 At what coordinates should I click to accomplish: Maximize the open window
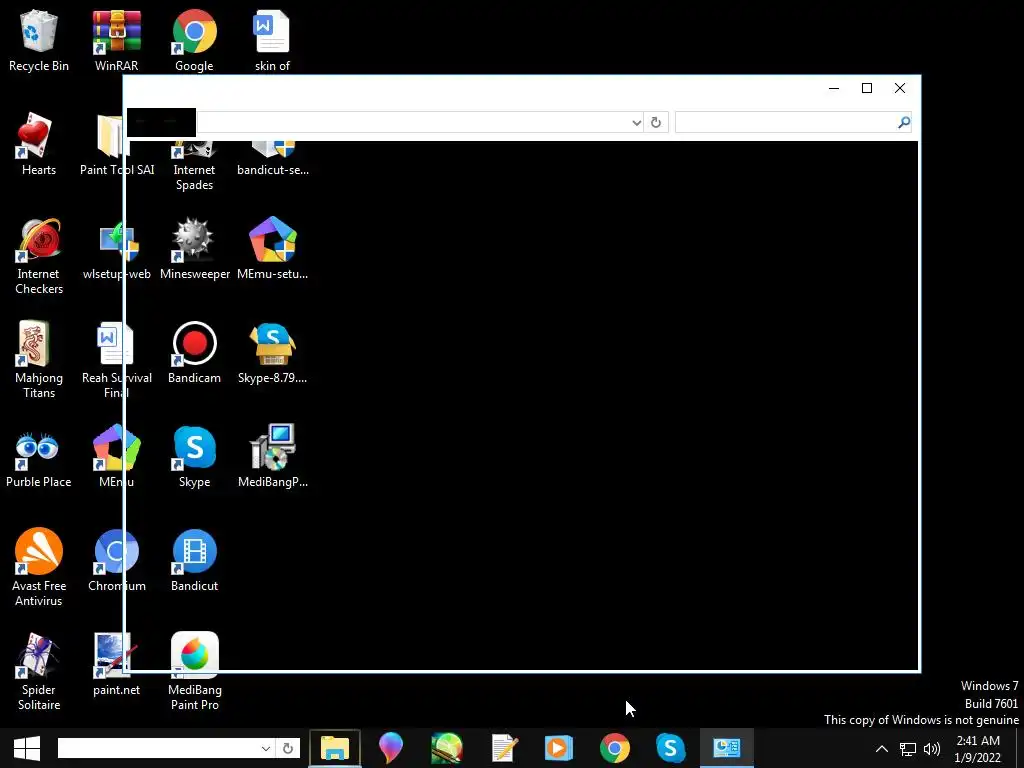[x=867, y=88]
